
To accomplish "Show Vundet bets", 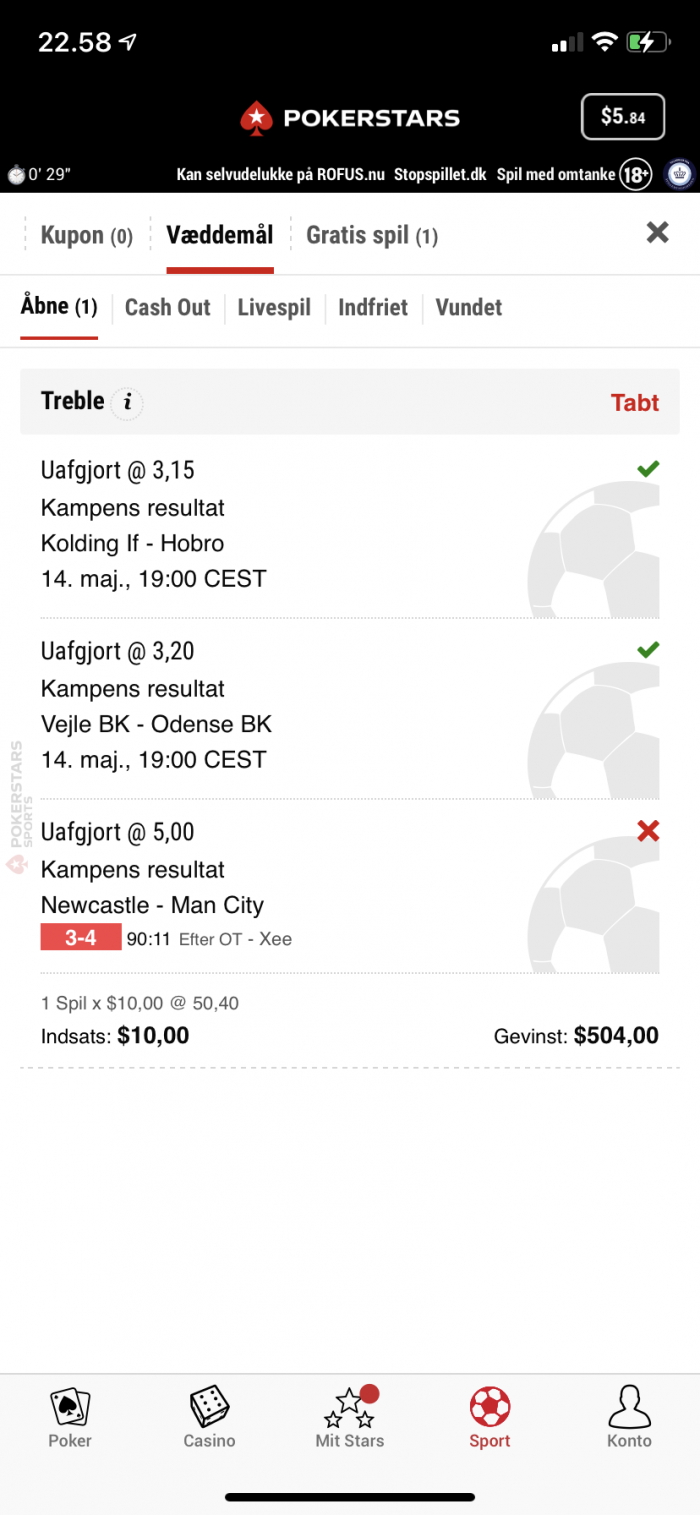I will [469, 307].
